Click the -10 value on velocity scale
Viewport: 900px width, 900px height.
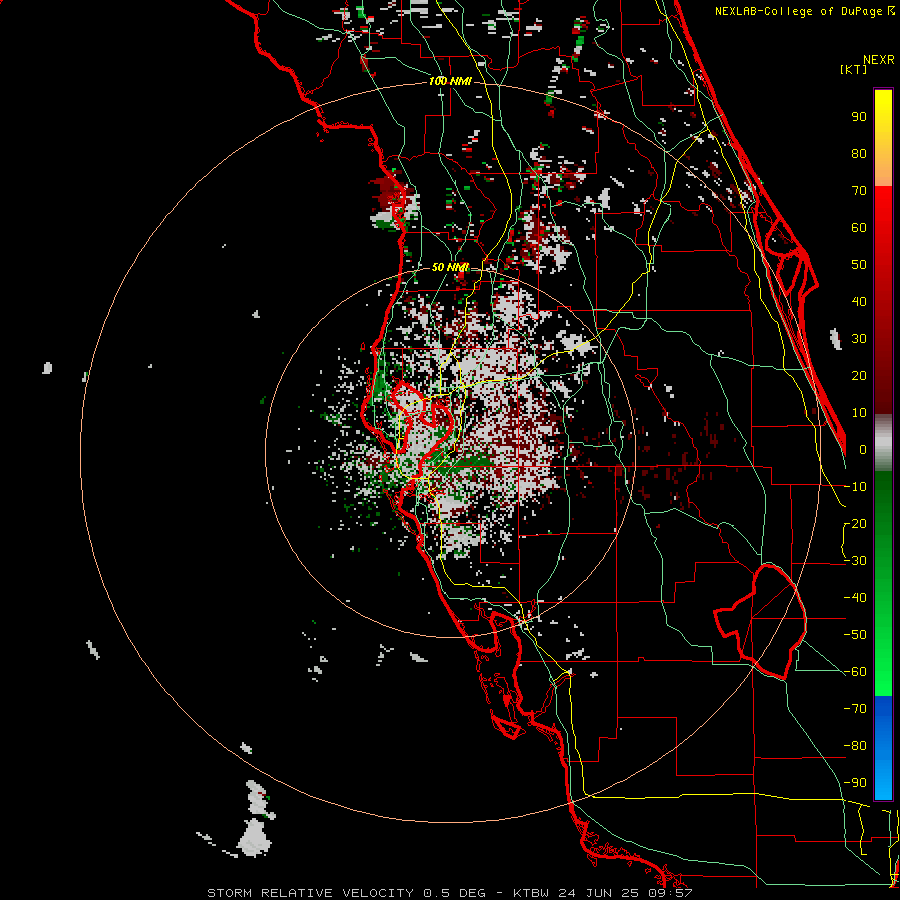(x=855, y=487)
